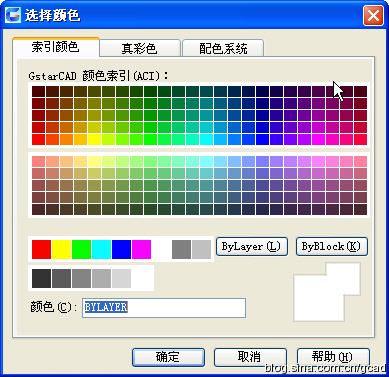389x377 pixels.
Task: Close the 选择颜色 dialog
Action: [373, 16]
